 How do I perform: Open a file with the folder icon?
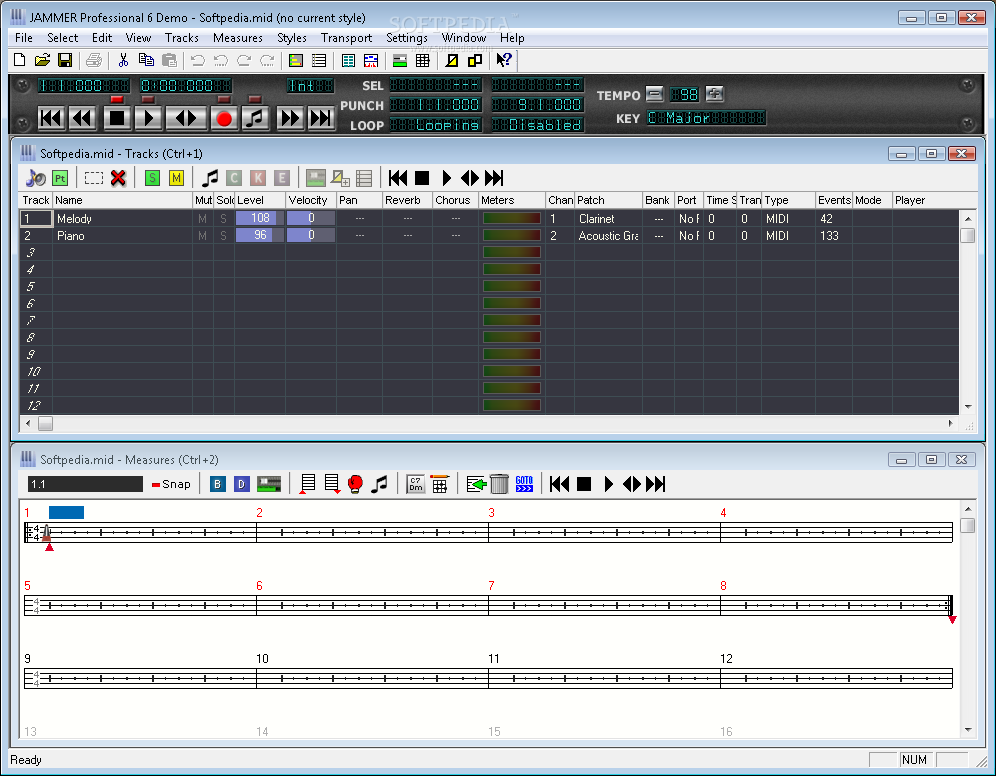click(42, 60)
